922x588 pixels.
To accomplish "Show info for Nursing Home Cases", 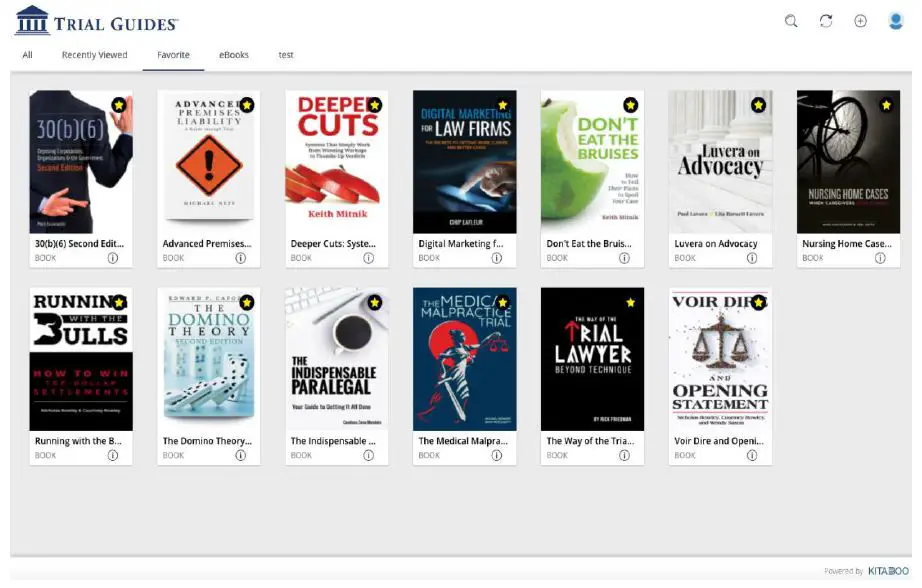I will pyautogui.click(x=880, y=258).
